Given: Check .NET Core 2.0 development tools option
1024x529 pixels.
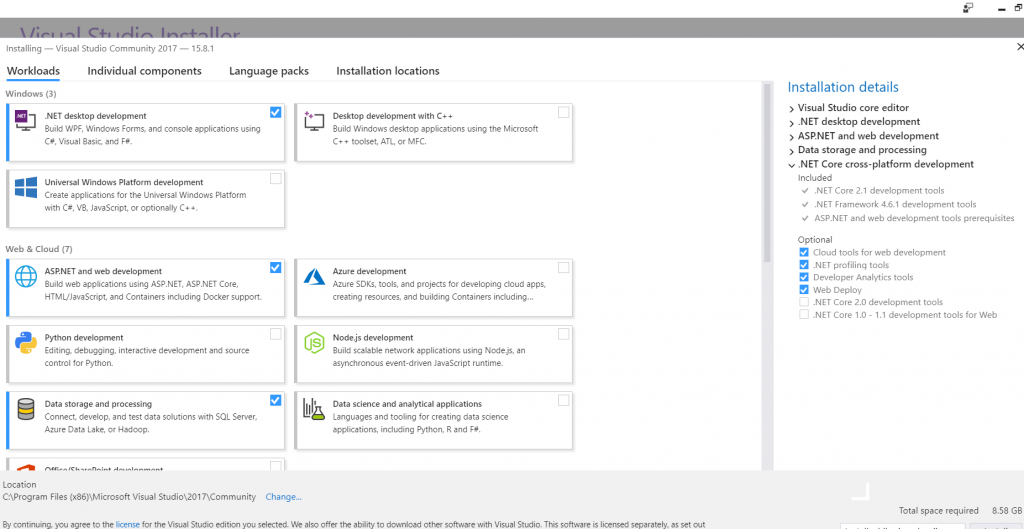Looking at the screenshot, I should coord(804,302).
